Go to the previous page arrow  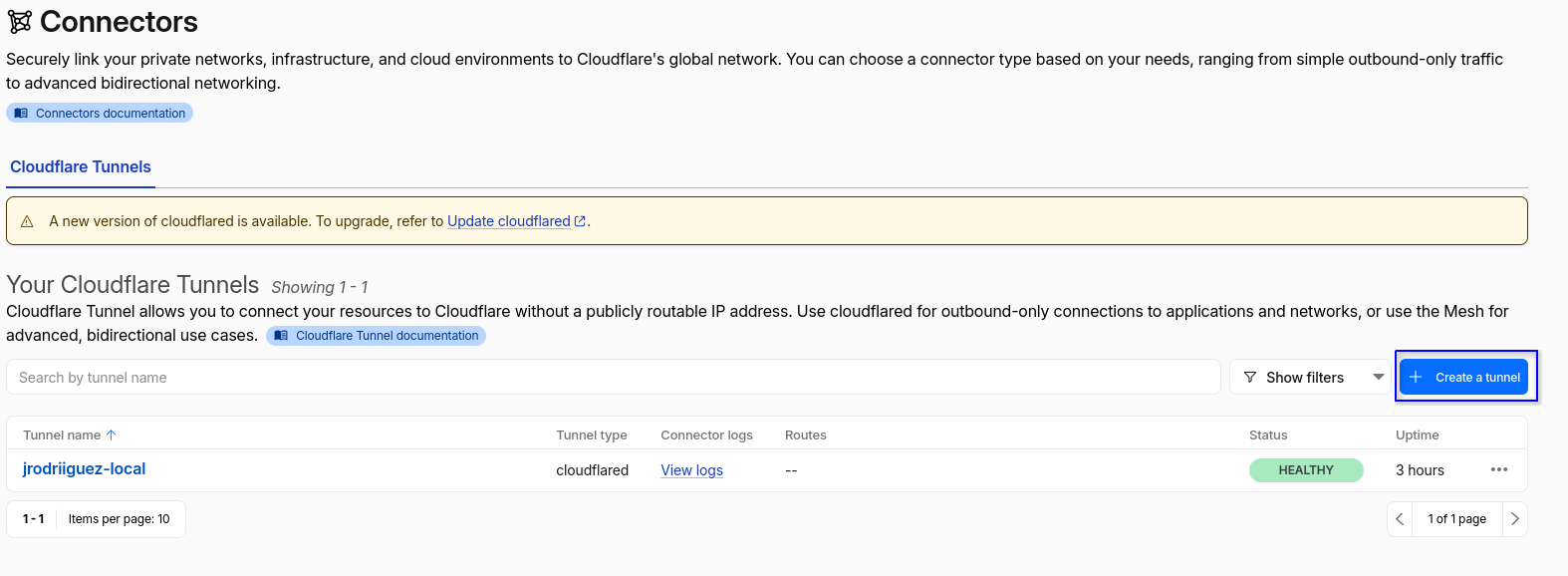1400,519
